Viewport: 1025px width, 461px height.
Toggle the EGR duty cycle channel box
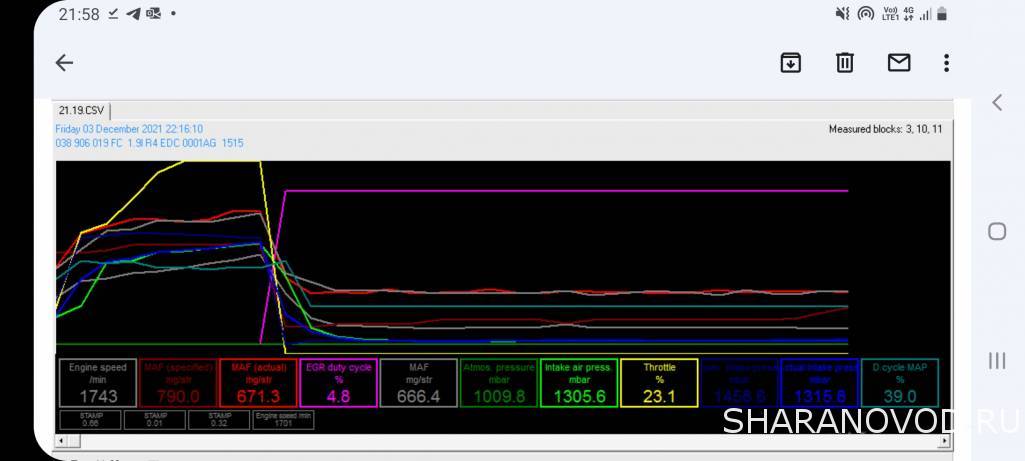(338, 383)
